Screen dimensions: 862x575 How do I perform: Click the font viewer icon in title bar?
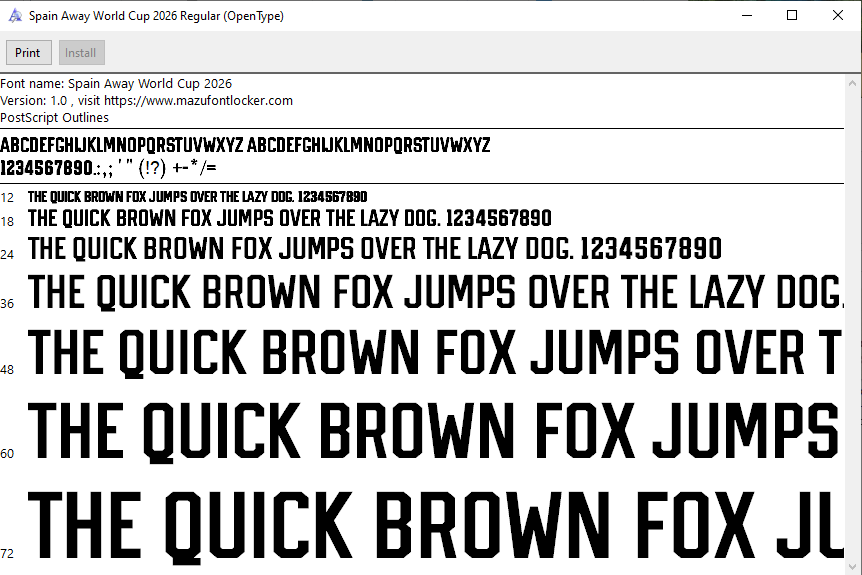[x=15, y=16]
